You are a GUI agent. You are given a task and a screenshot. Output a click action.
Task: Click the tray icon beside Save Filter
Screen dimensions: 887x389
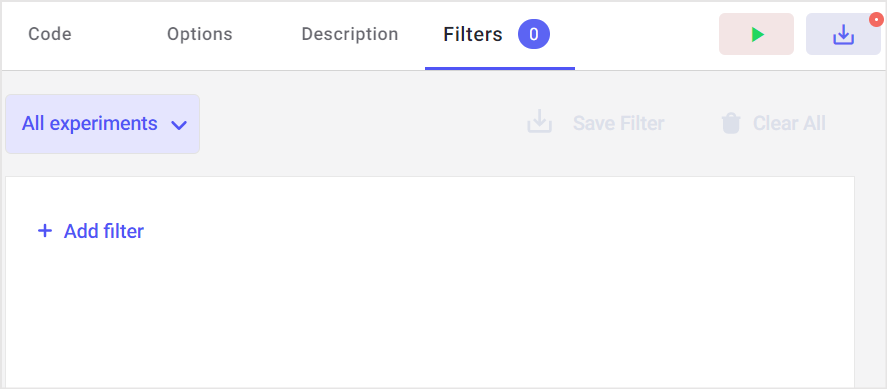pyautogui.click(x=540, y=122)
